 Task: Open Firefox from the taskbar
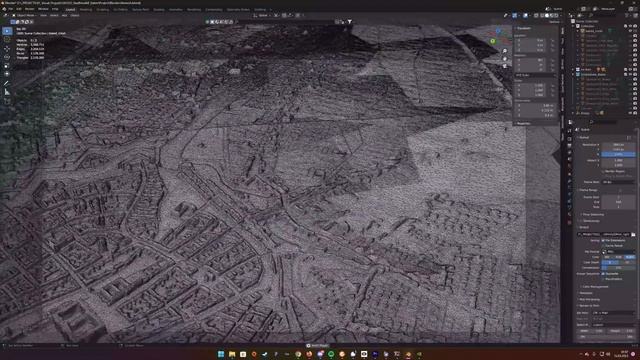pos(309,354)
